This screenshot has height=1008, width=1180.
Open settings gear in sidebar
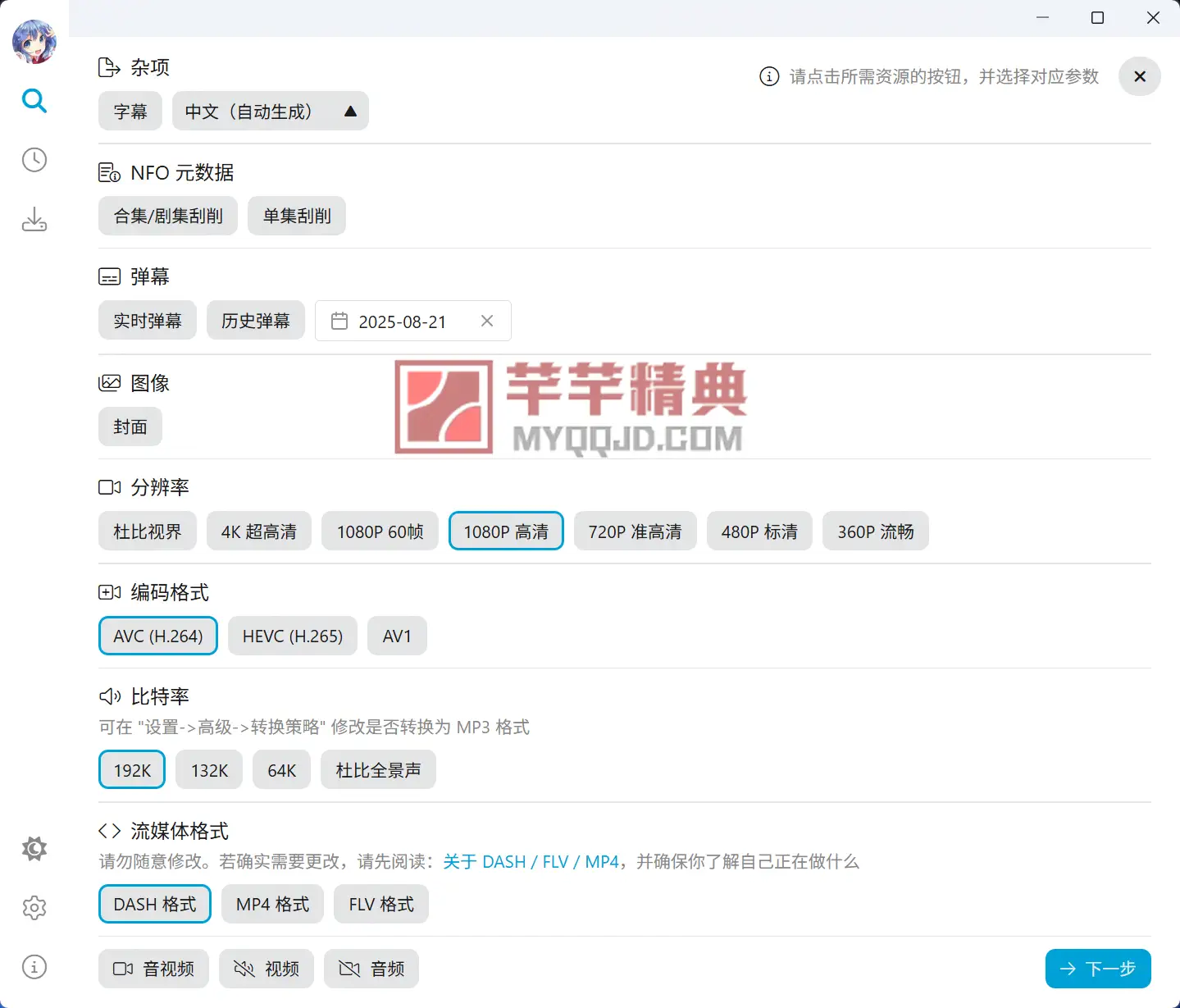click(x=34, y=908)
